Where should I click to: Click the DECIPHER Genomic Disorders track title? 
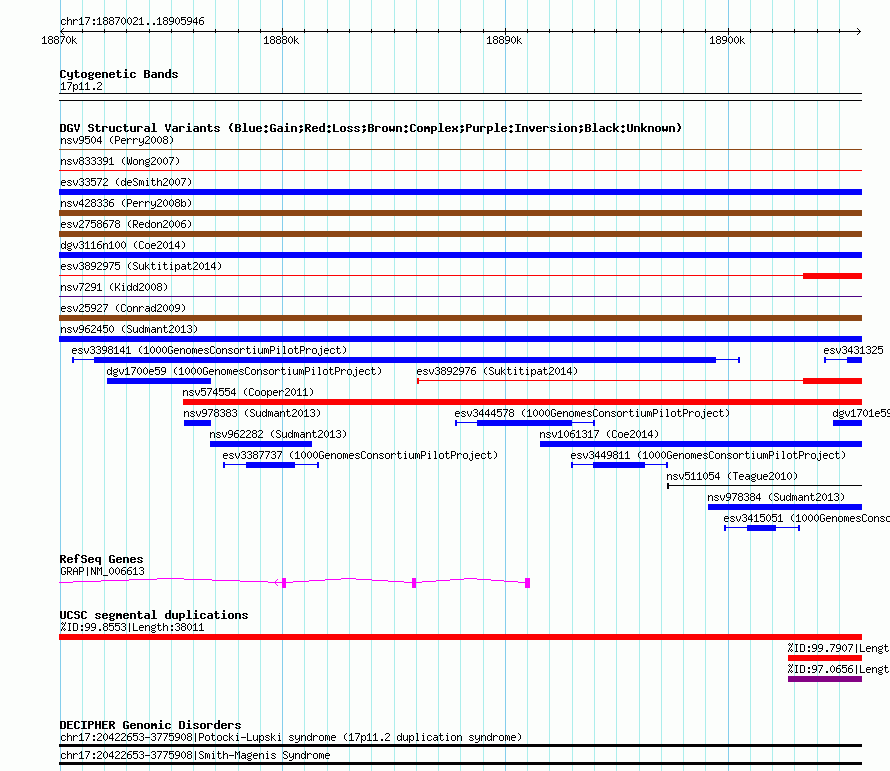150,725
